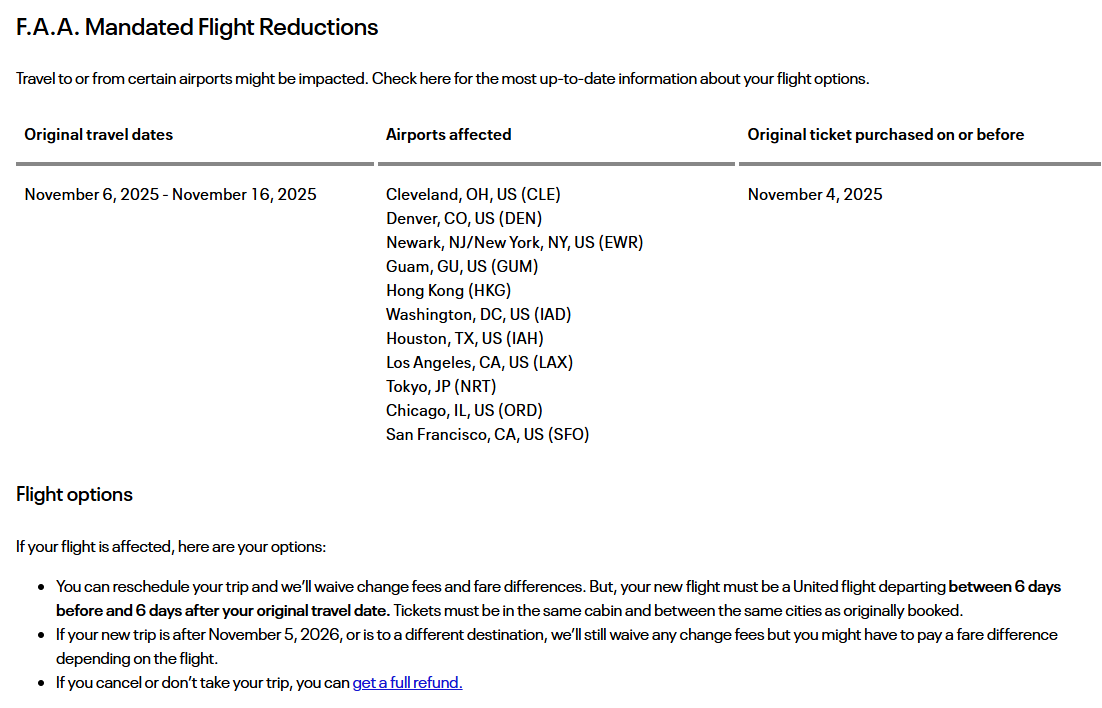Image resolution: width=1102 pixels, height=708 pixels.
Task: Select the Hong Kong (HKG) airport entry
Action: [448, 291]
